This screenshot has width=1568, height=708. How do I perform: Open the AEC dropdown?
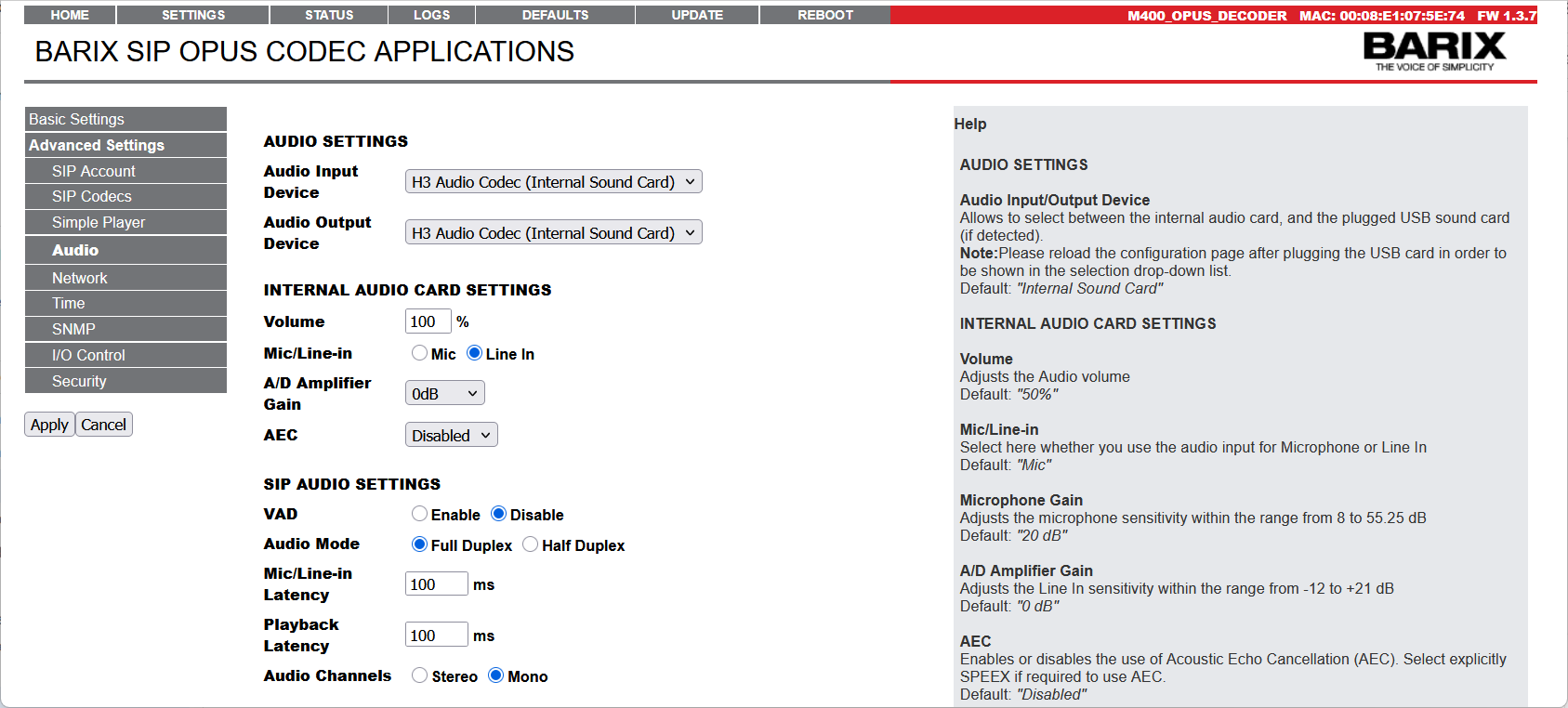[452, 435]
